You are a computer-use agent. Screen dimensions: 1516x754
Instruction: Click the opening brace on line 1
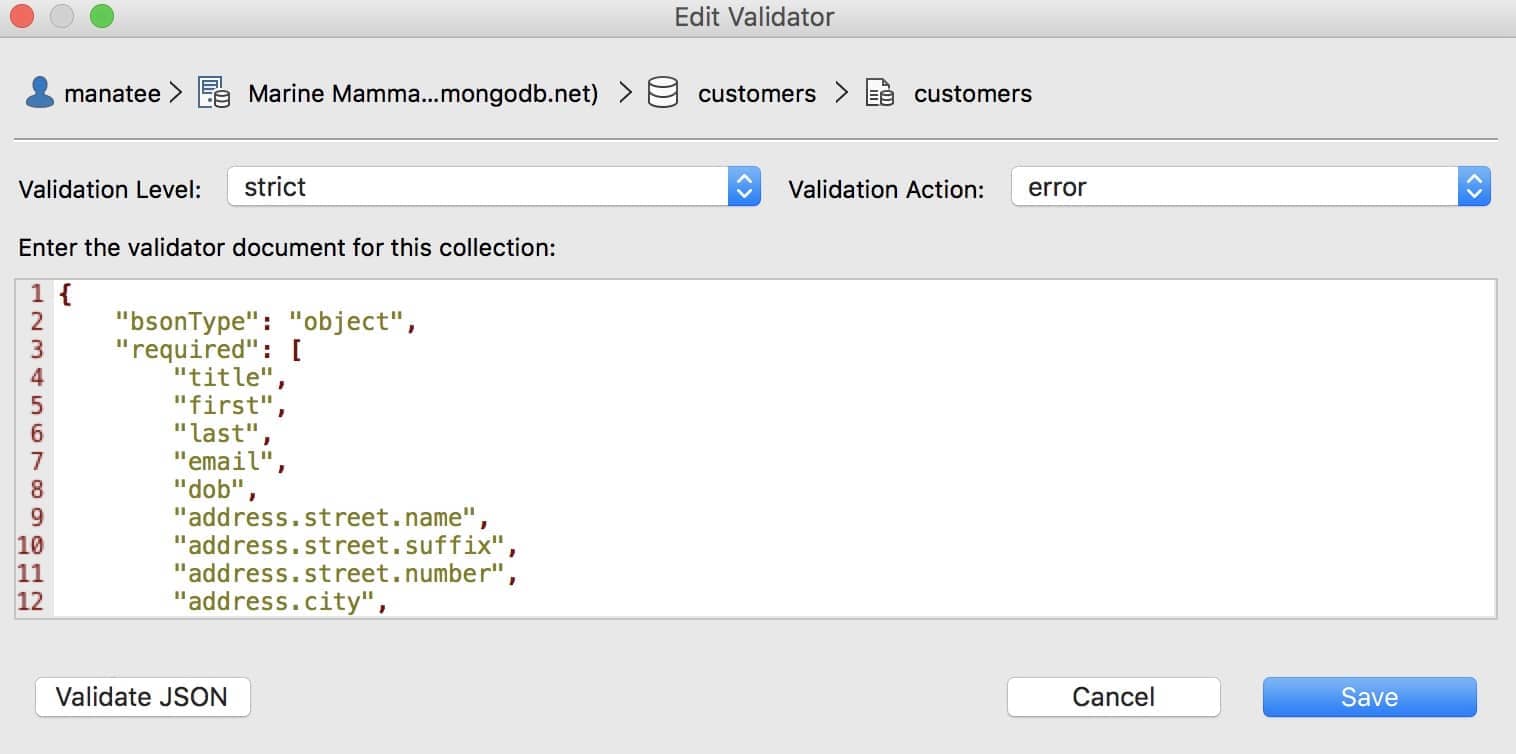tap(65, 294)
